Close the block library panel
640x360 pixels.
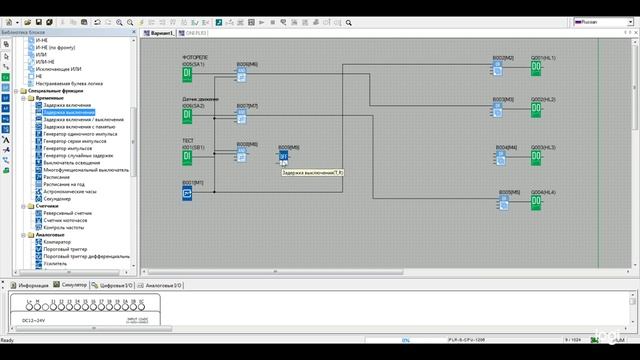click(134, 32)
